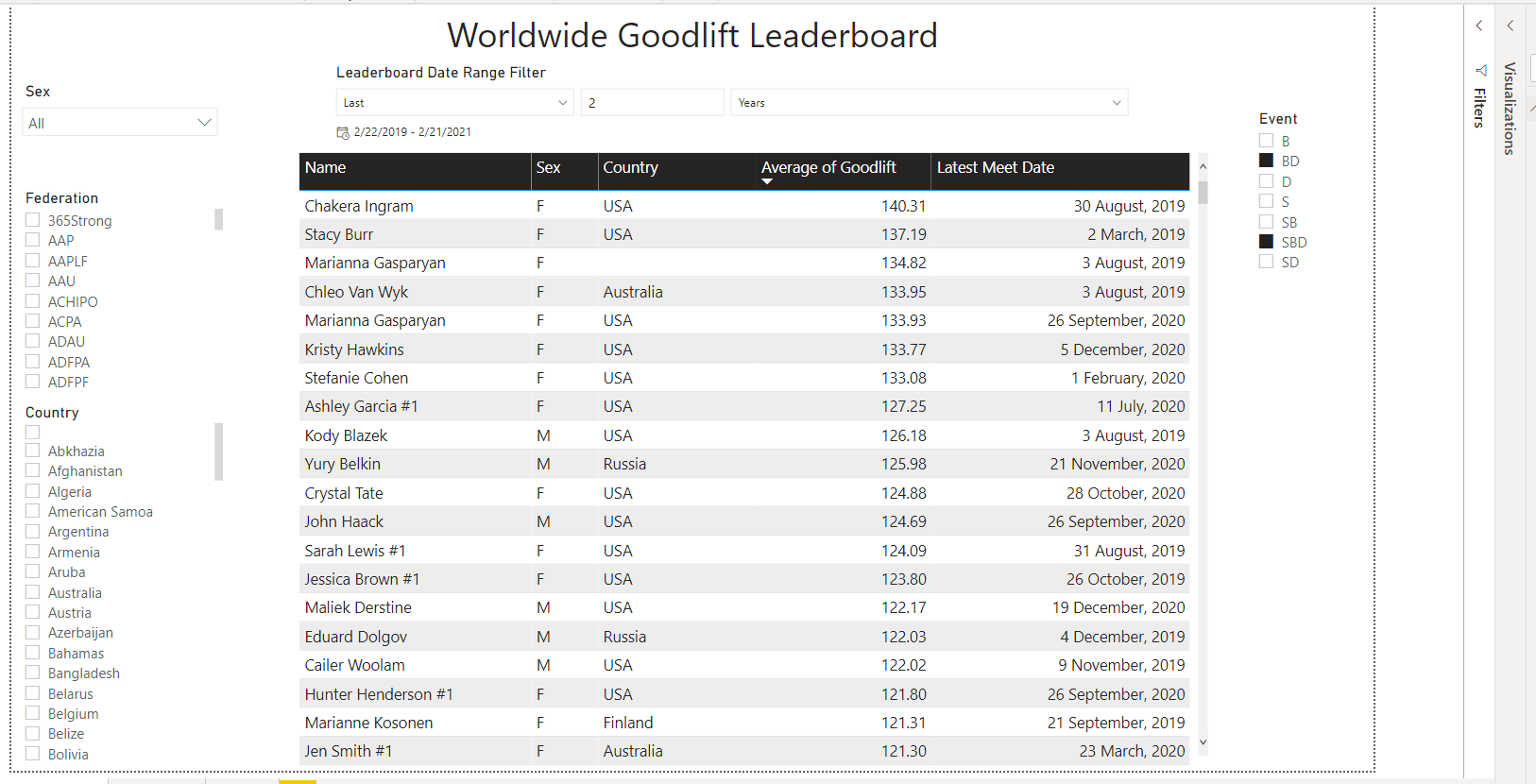This screenshot has width=1536, height=784.
Task: Click the Federation list scrollbar thumb
Action: tap(219, 219)
